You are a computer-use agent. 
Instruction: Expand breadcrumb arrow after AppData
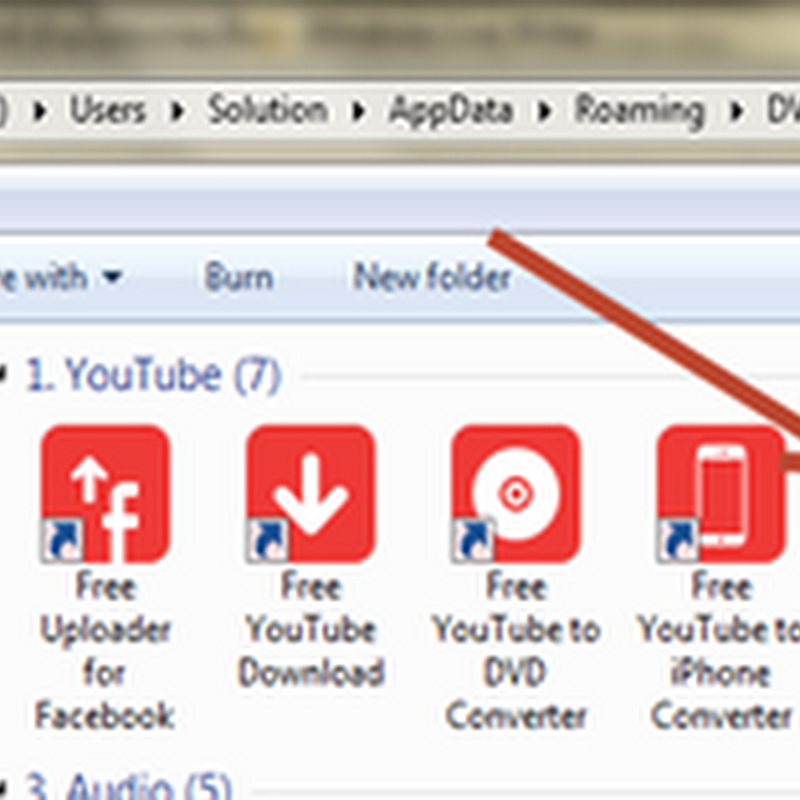pos(544,111)
